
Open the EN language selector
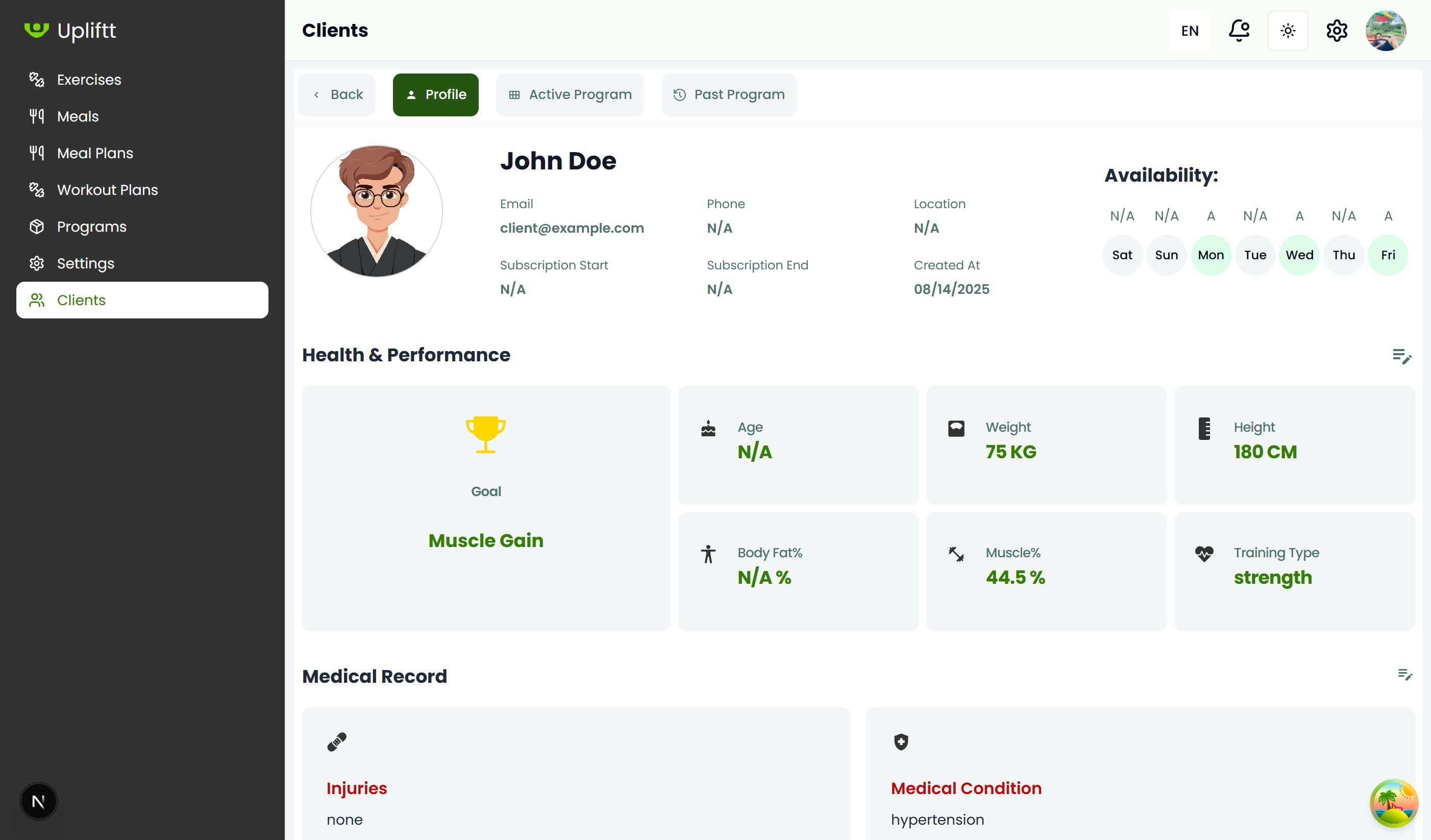coord(1189,30)
